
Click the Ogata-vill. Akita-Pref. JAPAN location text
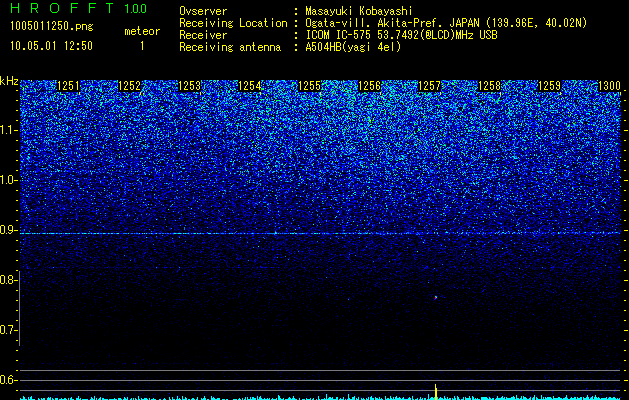click(446, 23)
